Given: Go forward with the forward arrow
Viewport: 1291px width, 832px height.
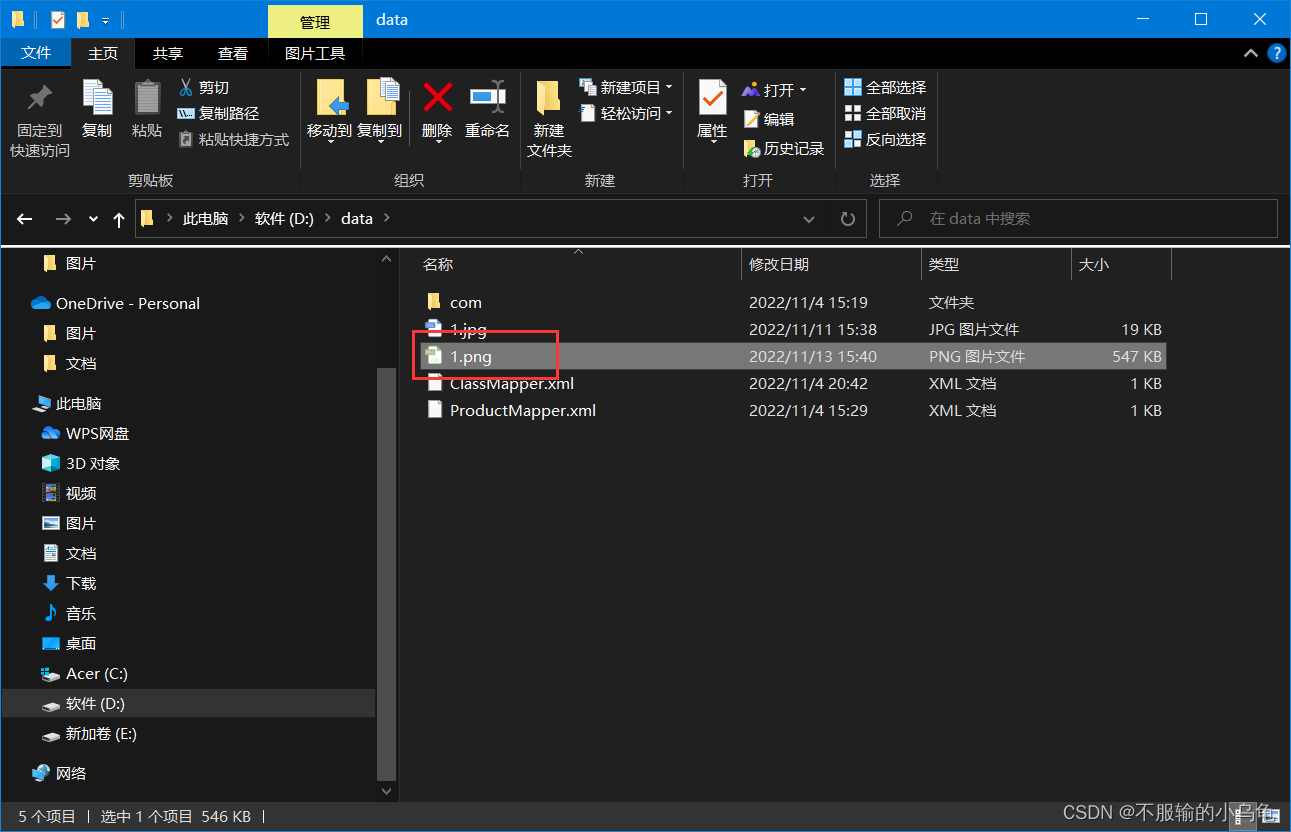Looking at the screenshot, I should (63, 218).
